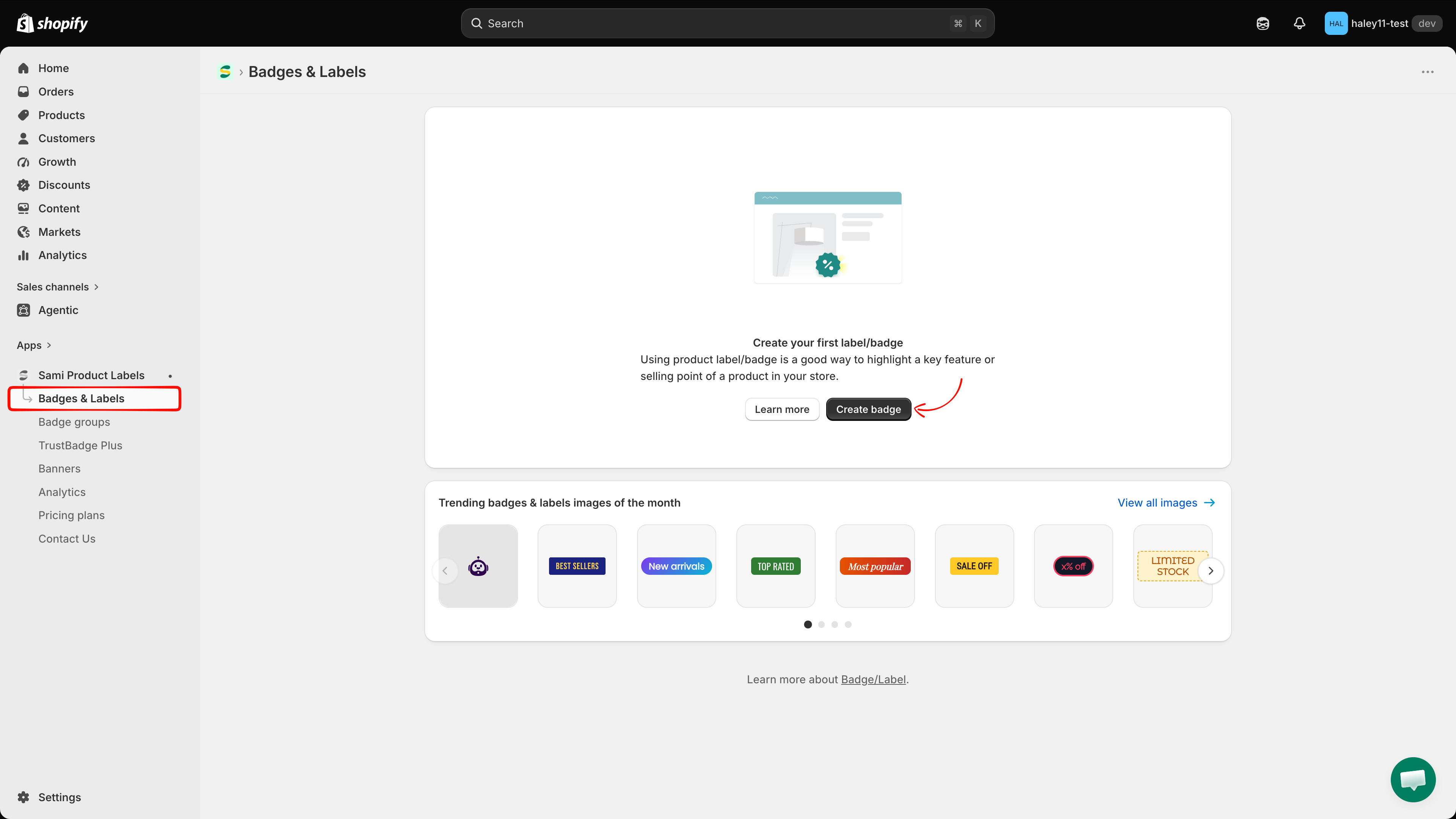Open Pricing plans in app menu

click(71, 516)
